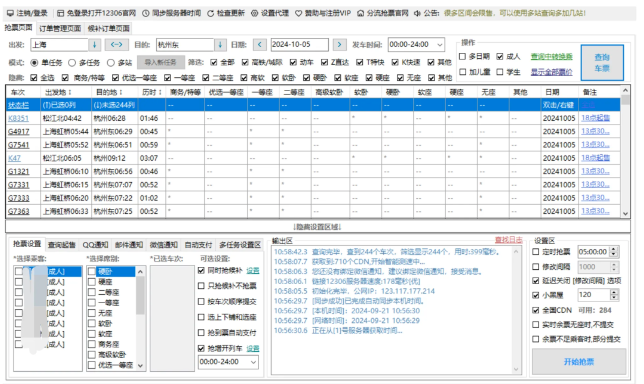The height and width of the screenshot is (384, 644).
Task: Switch to 订单管理页面 tab
Action: (60, 28)
